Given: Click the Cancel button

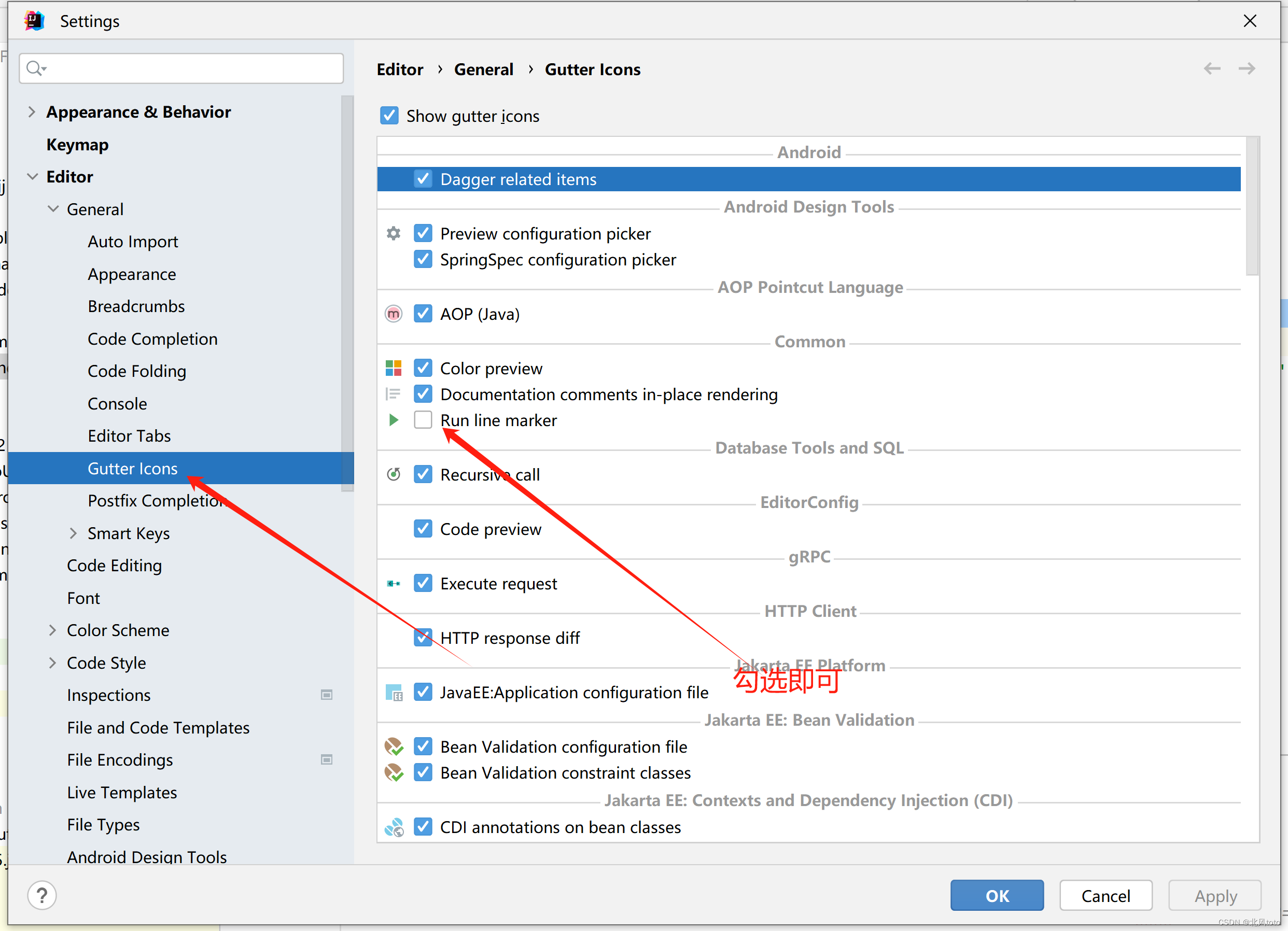Looking at the screenshot, I should [x=1105, y=896].
